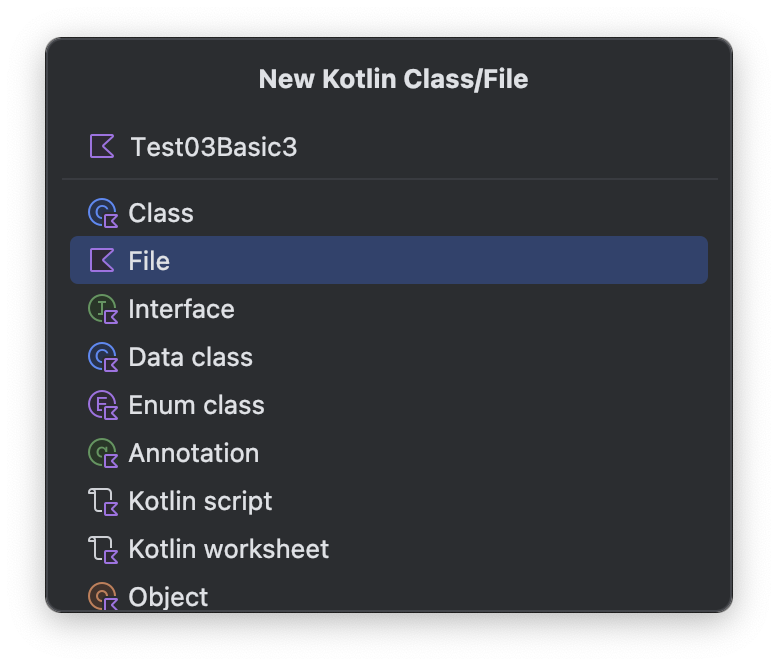Pick Object from the list
The height and width of the screenshot is (666, 778).
168,596
